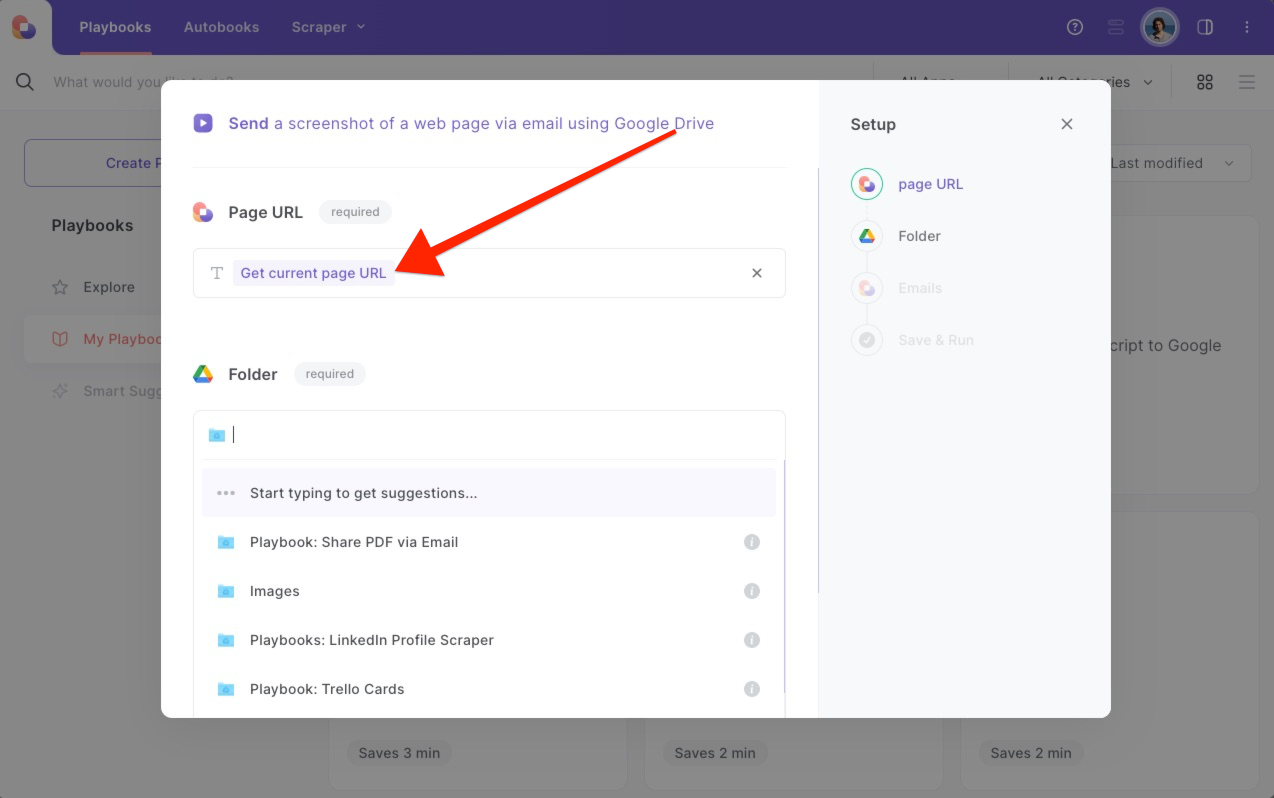The width and height of the screenshot is (1274, 798).
Task: Close the Setup dialog
Action: [x=1067, y=124]
